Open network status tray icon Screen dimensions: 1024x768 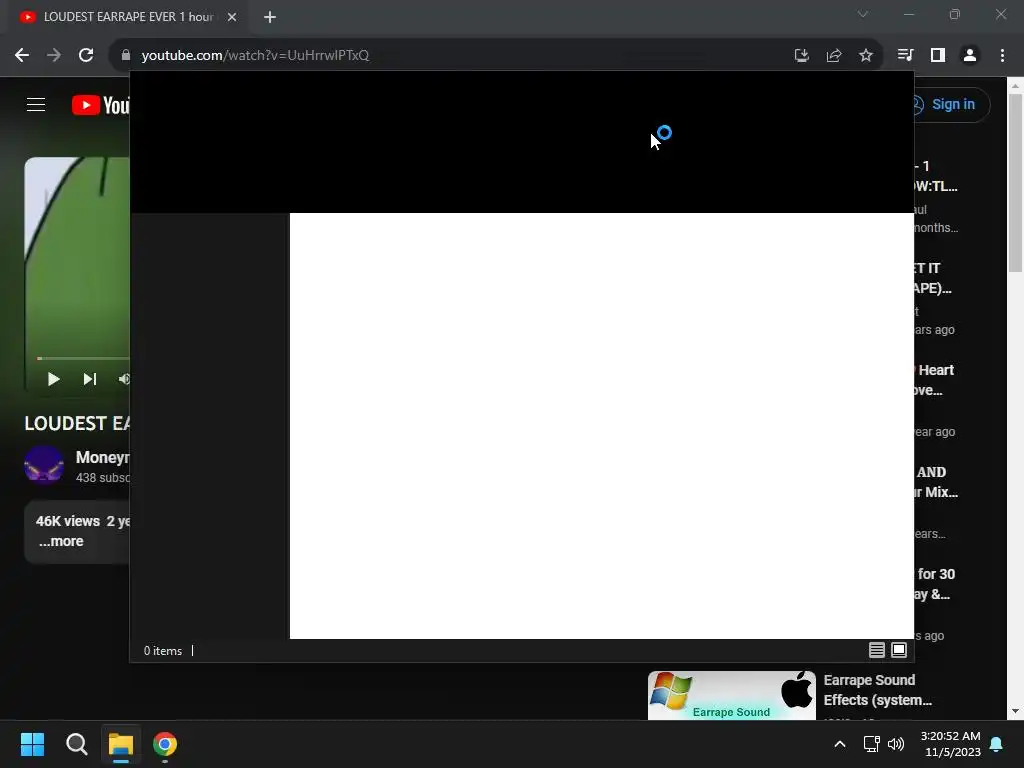pyautogui.click(x=871, y=744)
